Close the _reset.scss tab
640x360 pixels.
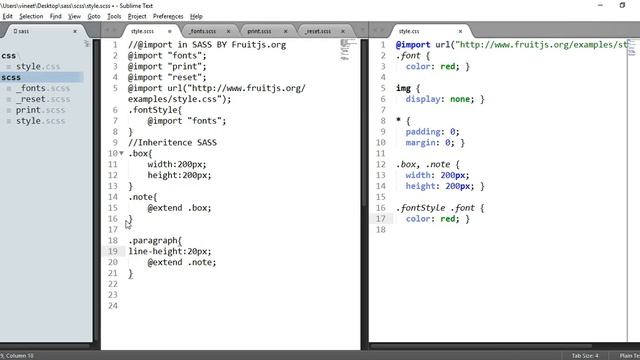pyautogui.click(x=343, y=31)
